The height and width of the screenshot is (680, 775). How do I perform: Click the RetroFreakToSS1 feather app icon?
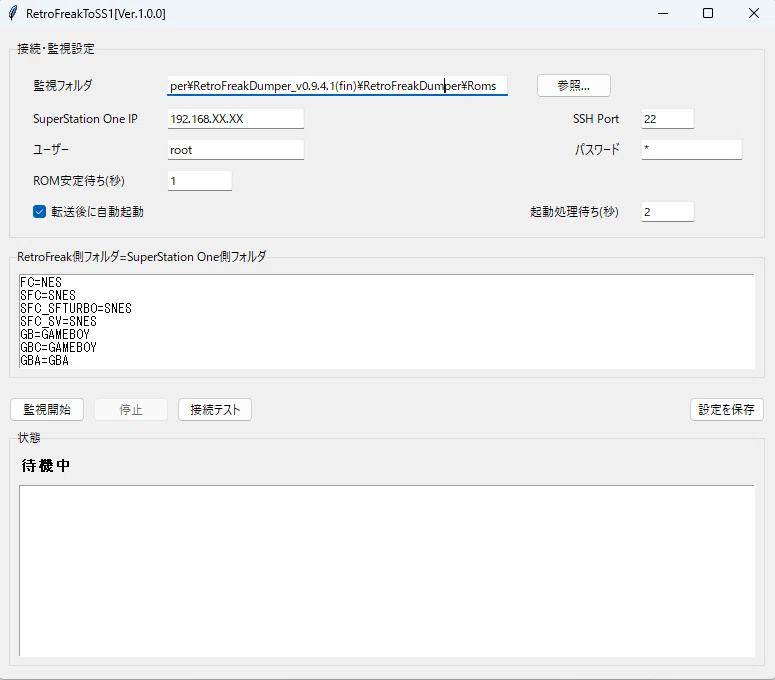point(13,13)
